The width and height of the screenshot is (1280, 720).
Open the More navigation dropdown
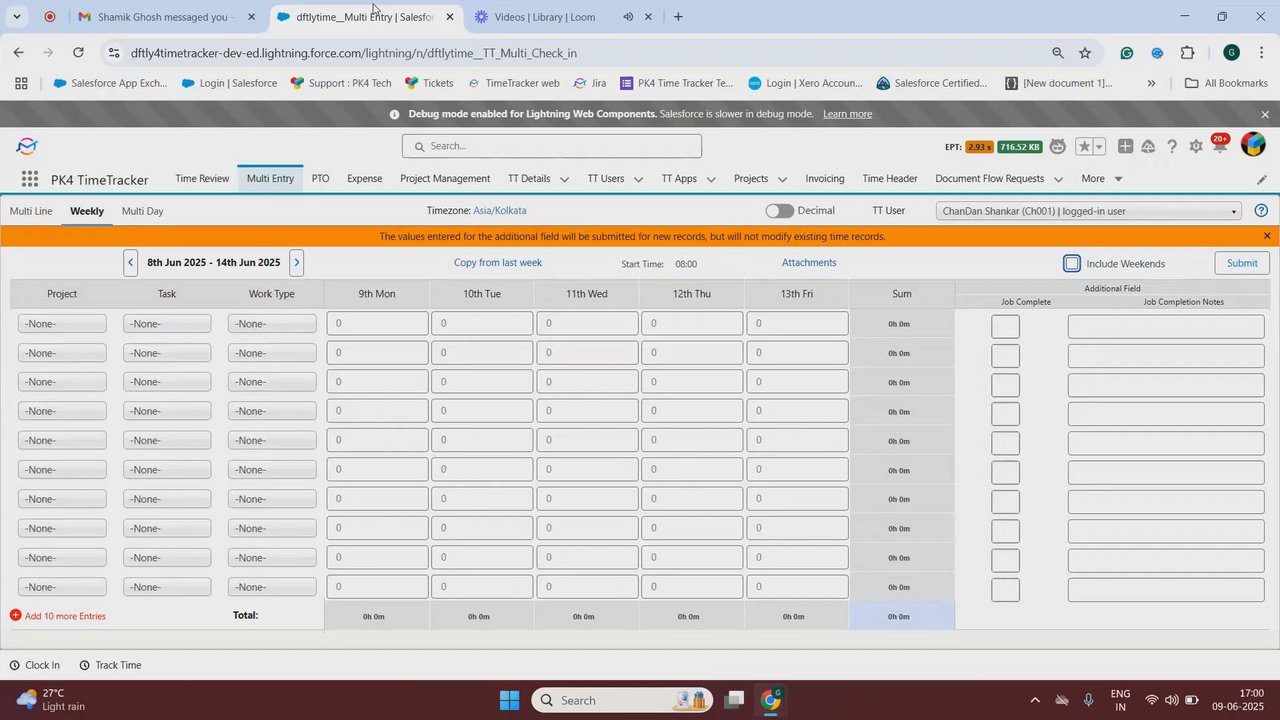tap(1102, 179)
